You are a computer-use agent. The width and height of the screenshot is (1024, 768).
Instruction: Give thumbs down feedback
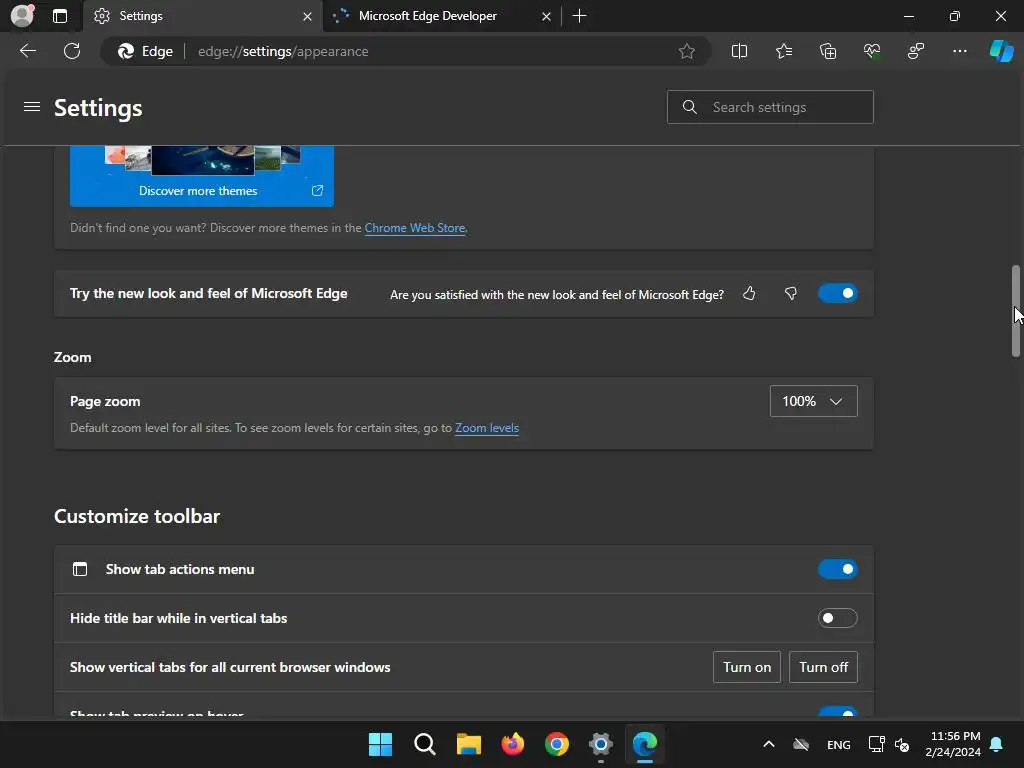pyautogui.click(x=791, y=294)
